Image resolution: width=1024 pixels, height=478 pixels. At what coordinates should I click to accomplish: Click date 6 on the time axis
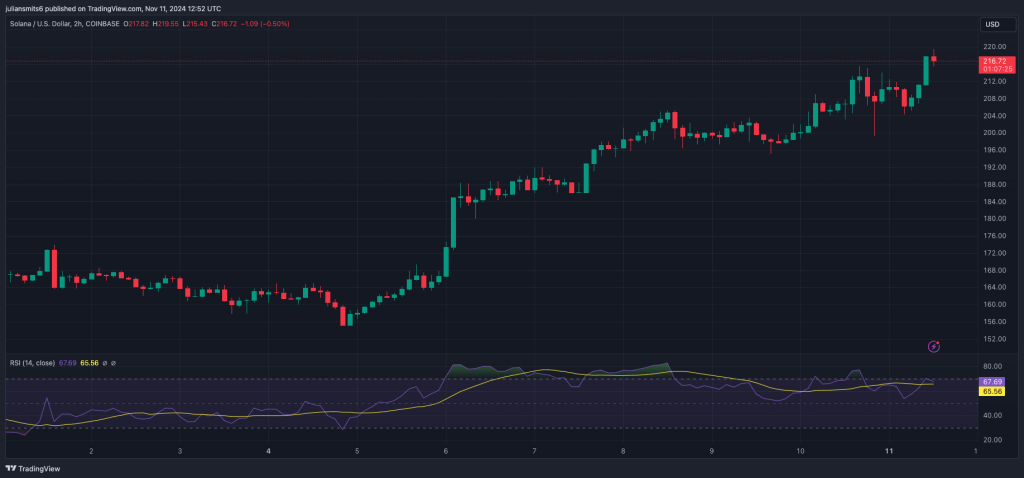click(x=446, y=452)
